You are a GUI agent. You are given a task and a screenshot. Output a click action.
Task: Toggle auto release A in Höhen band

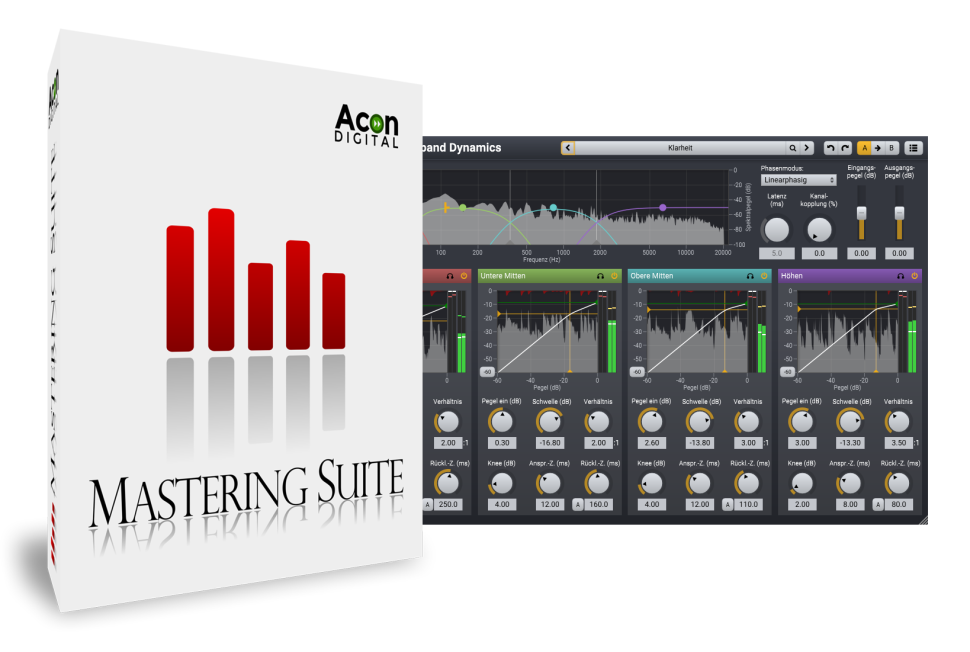tap(878, 505)
